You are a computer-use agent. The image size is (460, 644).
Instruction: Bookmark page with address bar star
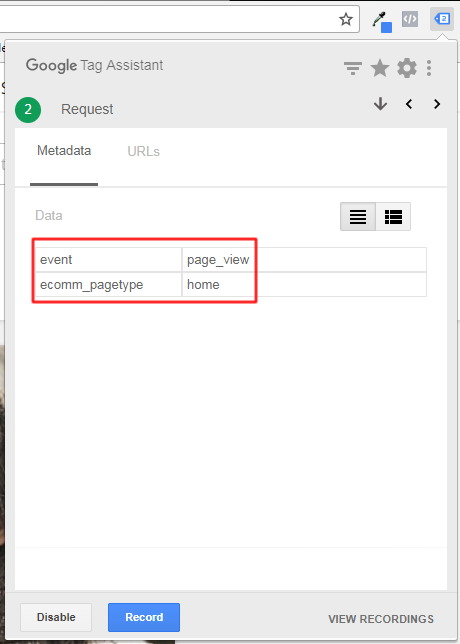pyautogui.click(x=346, y=19)
